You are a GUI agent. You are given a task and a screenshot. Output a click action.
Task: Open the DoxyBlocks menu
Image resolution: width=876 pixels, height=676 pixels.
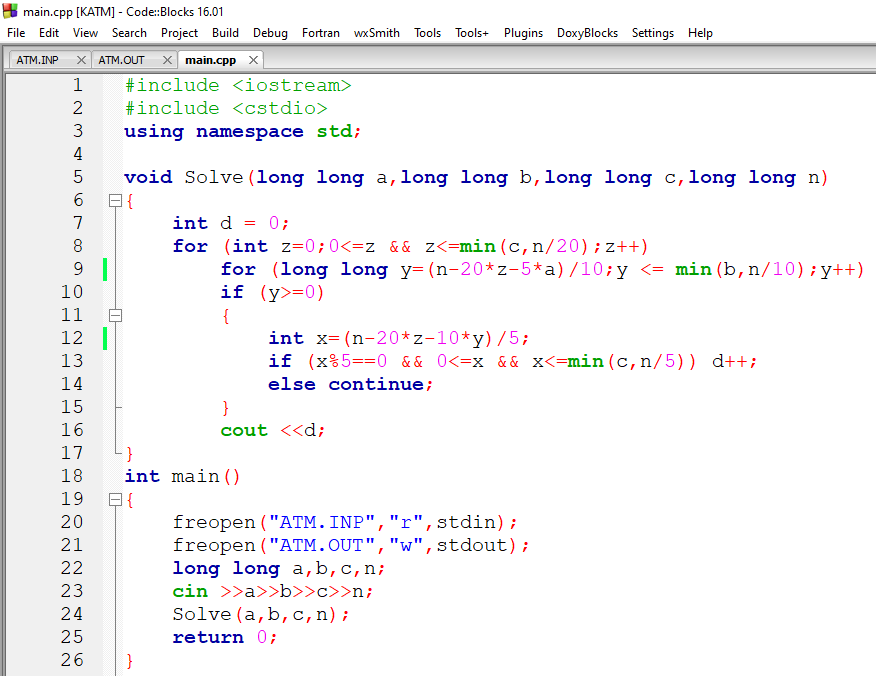(587, 33)
